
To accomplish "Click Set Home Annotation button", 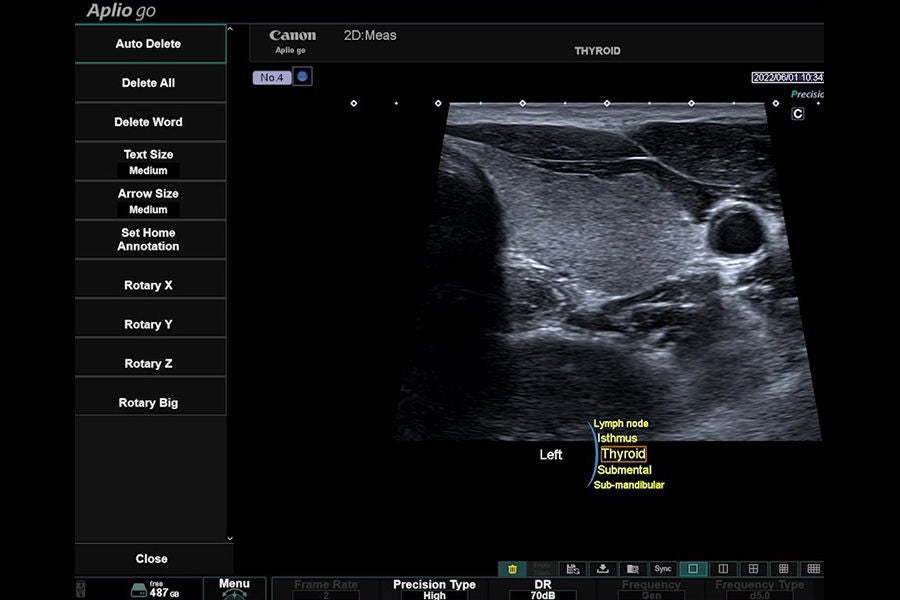I will (x=150, y=239).
